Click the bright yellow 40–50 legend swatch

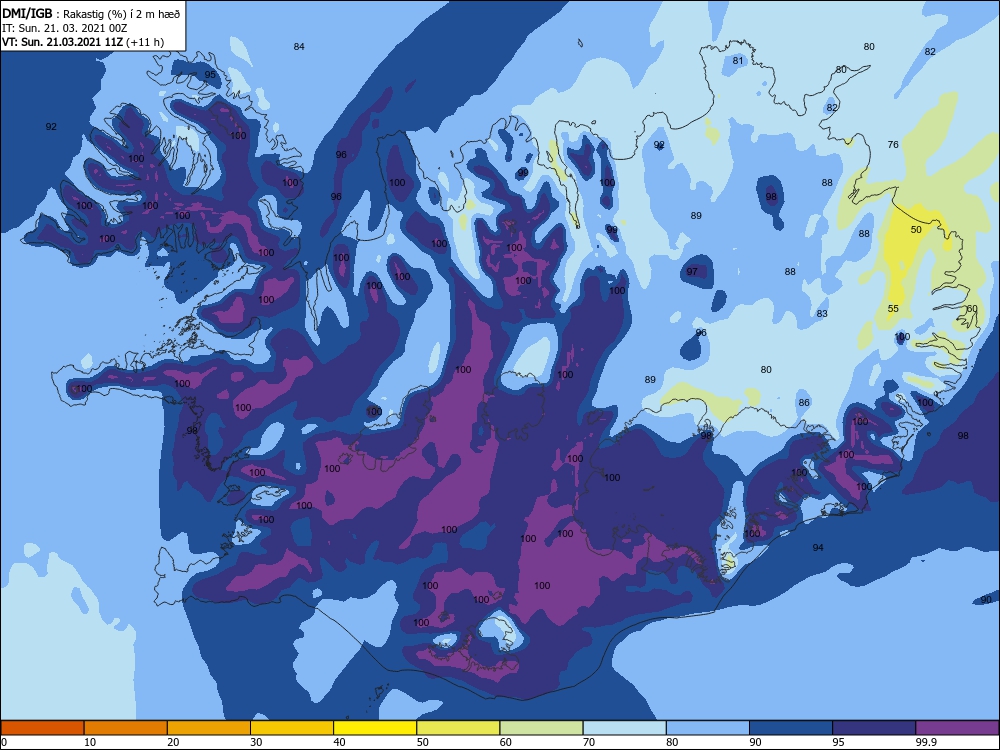tap(375, 728)
